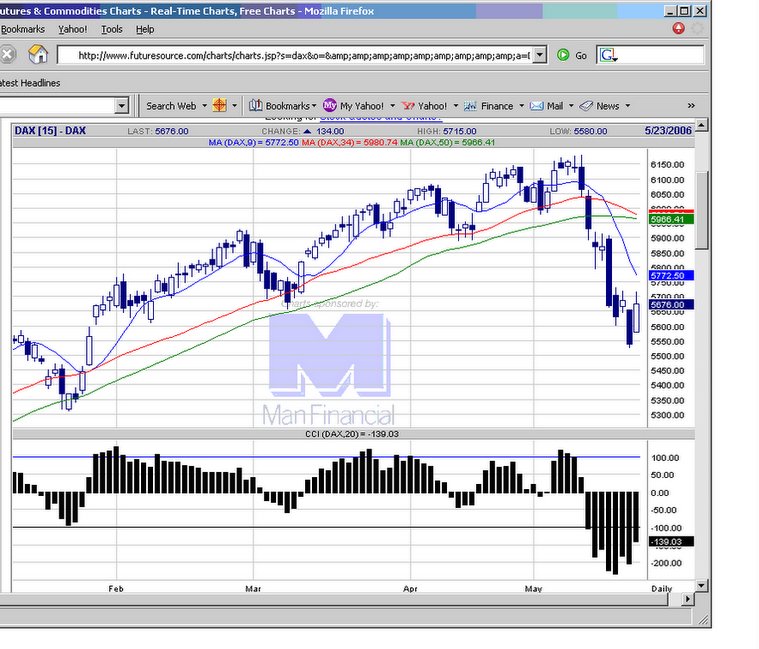Click the green Go arrow icon
This screenshot has width=759, height=649.
[x=563, y=55]
